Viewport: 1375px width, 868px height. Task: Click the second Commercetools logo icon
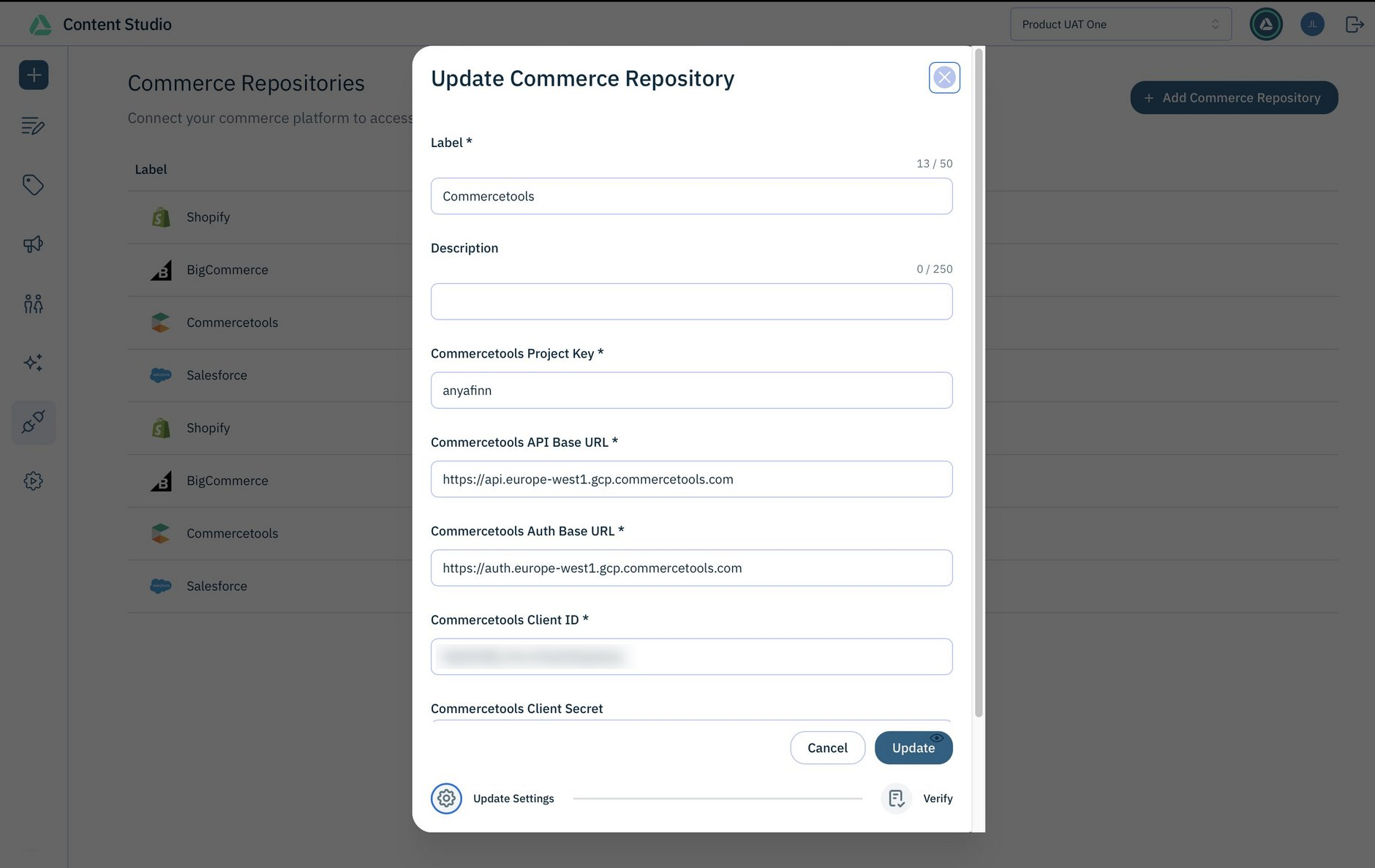pyautogui.click(x=161, y=533)
